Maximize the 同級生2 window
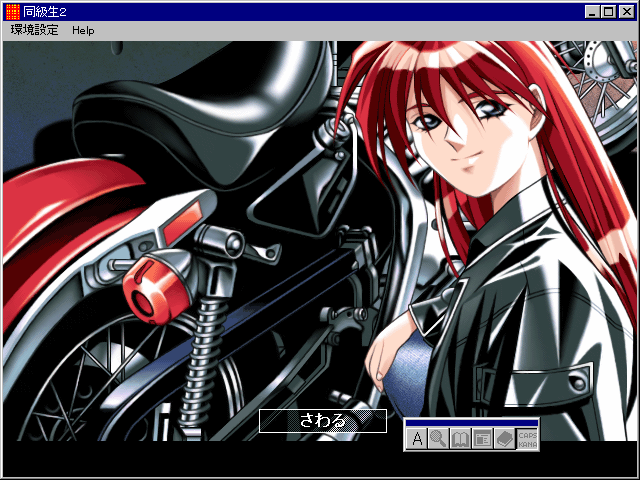The width and height of the screenshot is (640, 480). (x=608, y=12)
